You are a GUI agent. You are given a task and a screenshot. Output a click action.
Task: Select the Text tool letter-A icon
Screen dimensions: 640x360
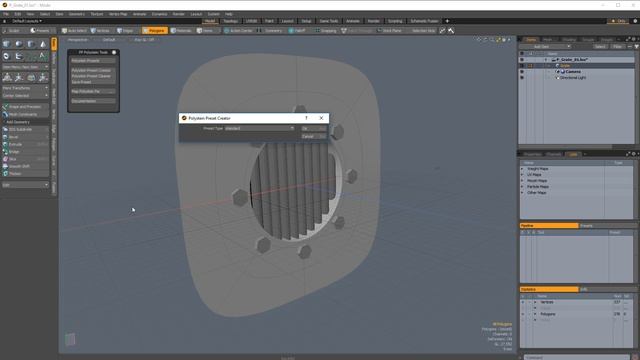pyautogui.click(x=43, y=56)
